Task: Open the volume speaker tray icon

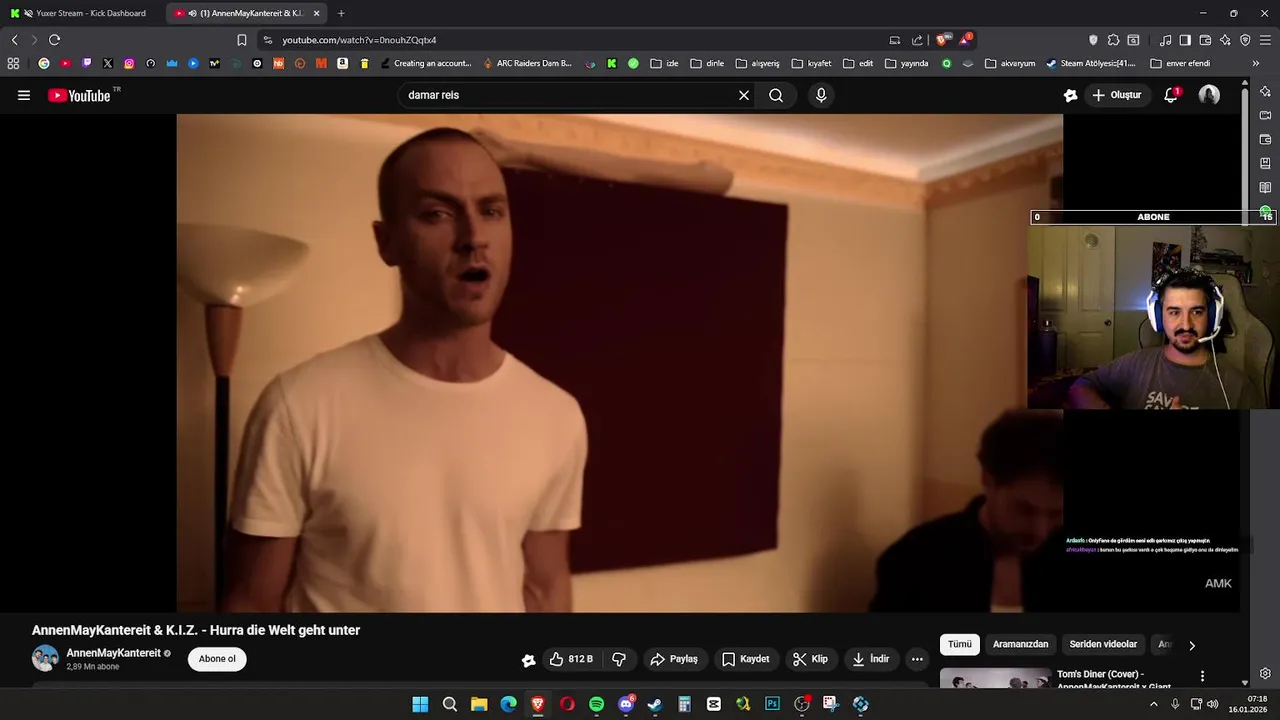Action: (1212, 704)
